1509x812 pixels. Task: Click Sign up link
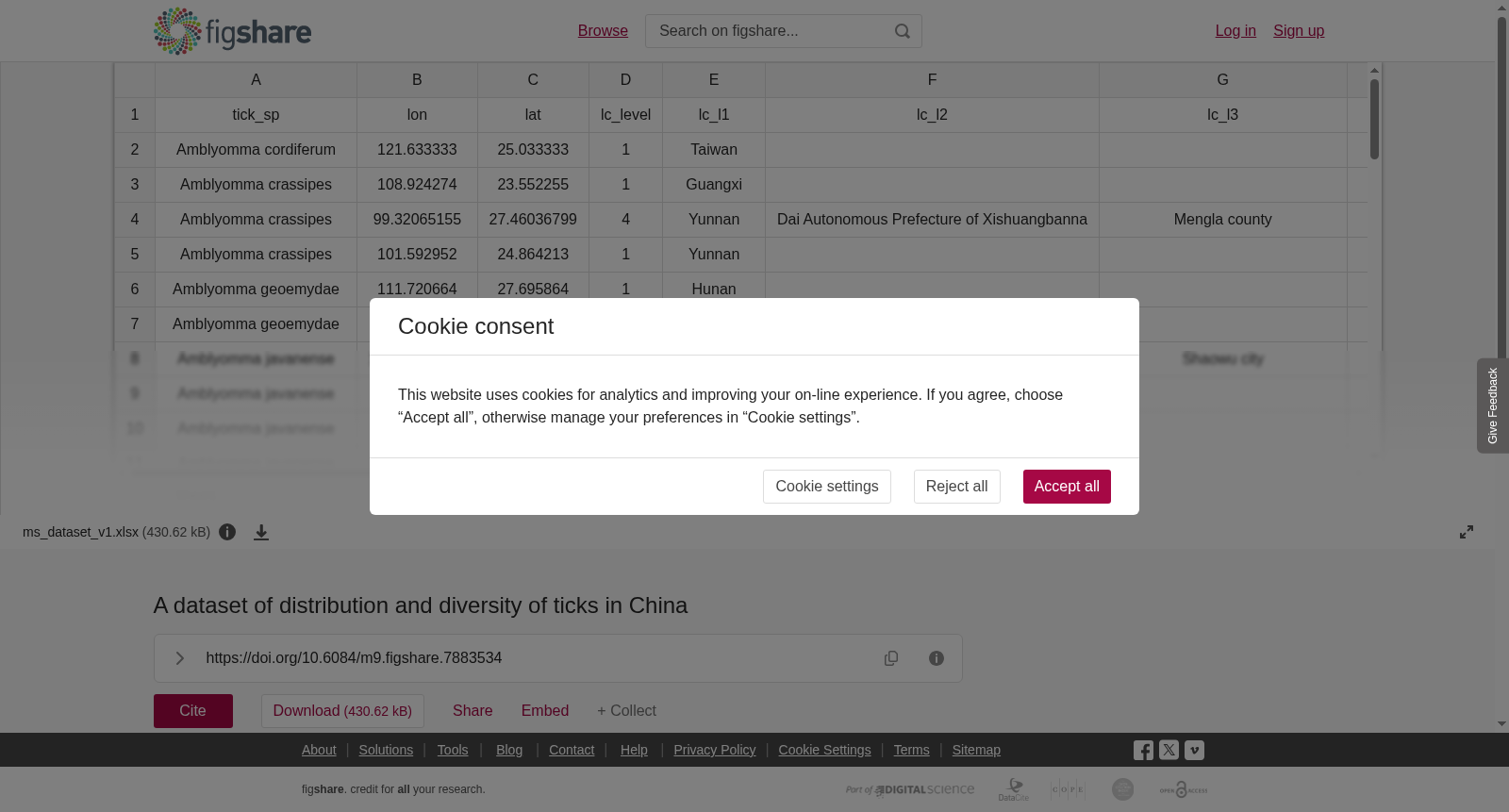(x=1299, y=31)
